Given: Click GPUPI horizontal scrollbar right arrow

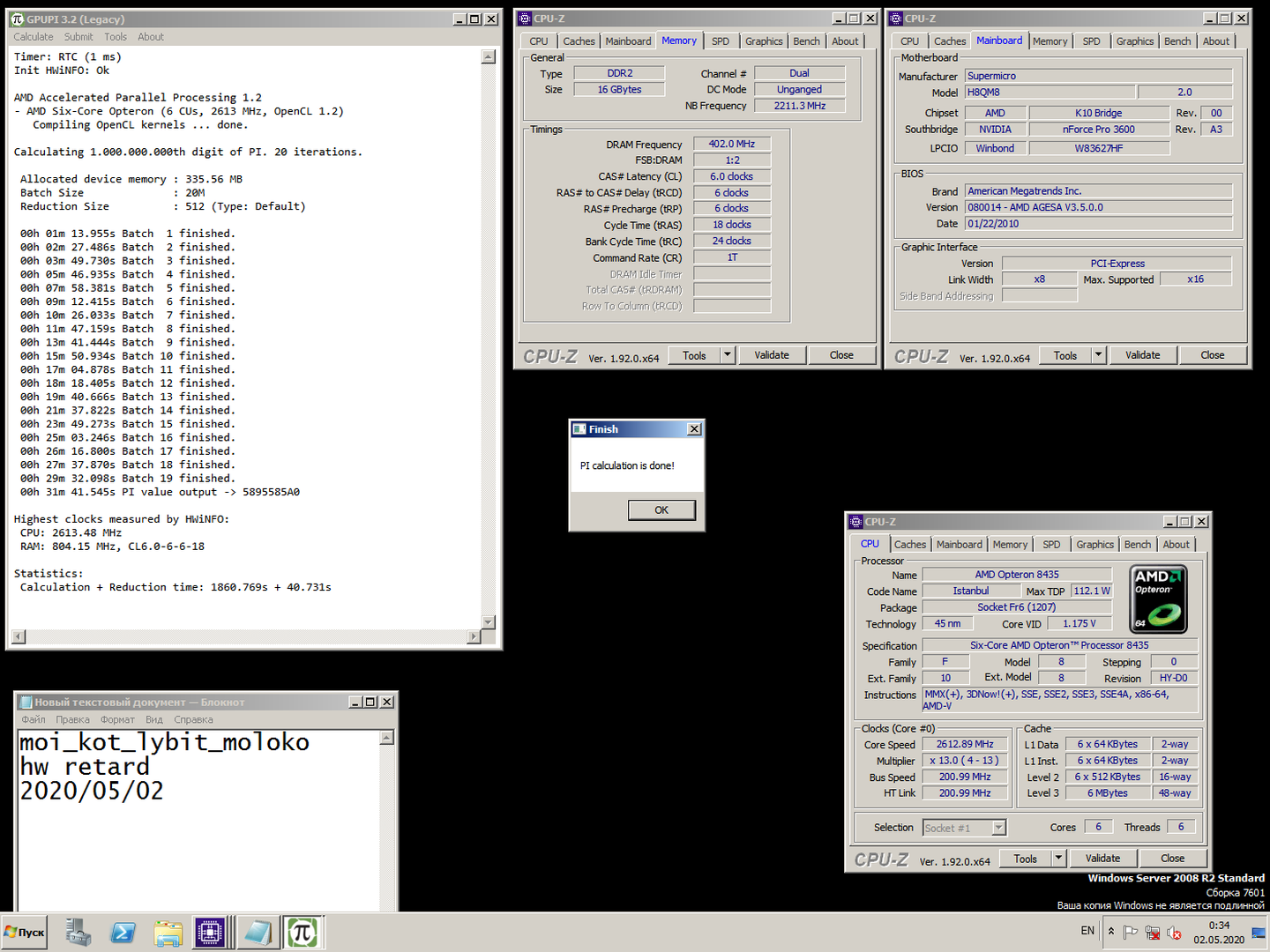Looking at the screenshot, I should [474, 636].
